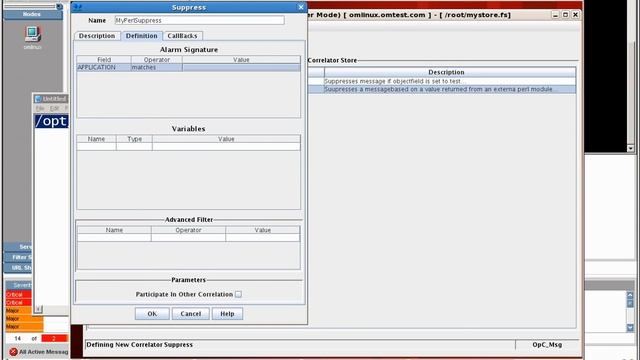Screen dimensions: 640x360
Task: Click Variables table Type cell
Action: click(134, 147)
